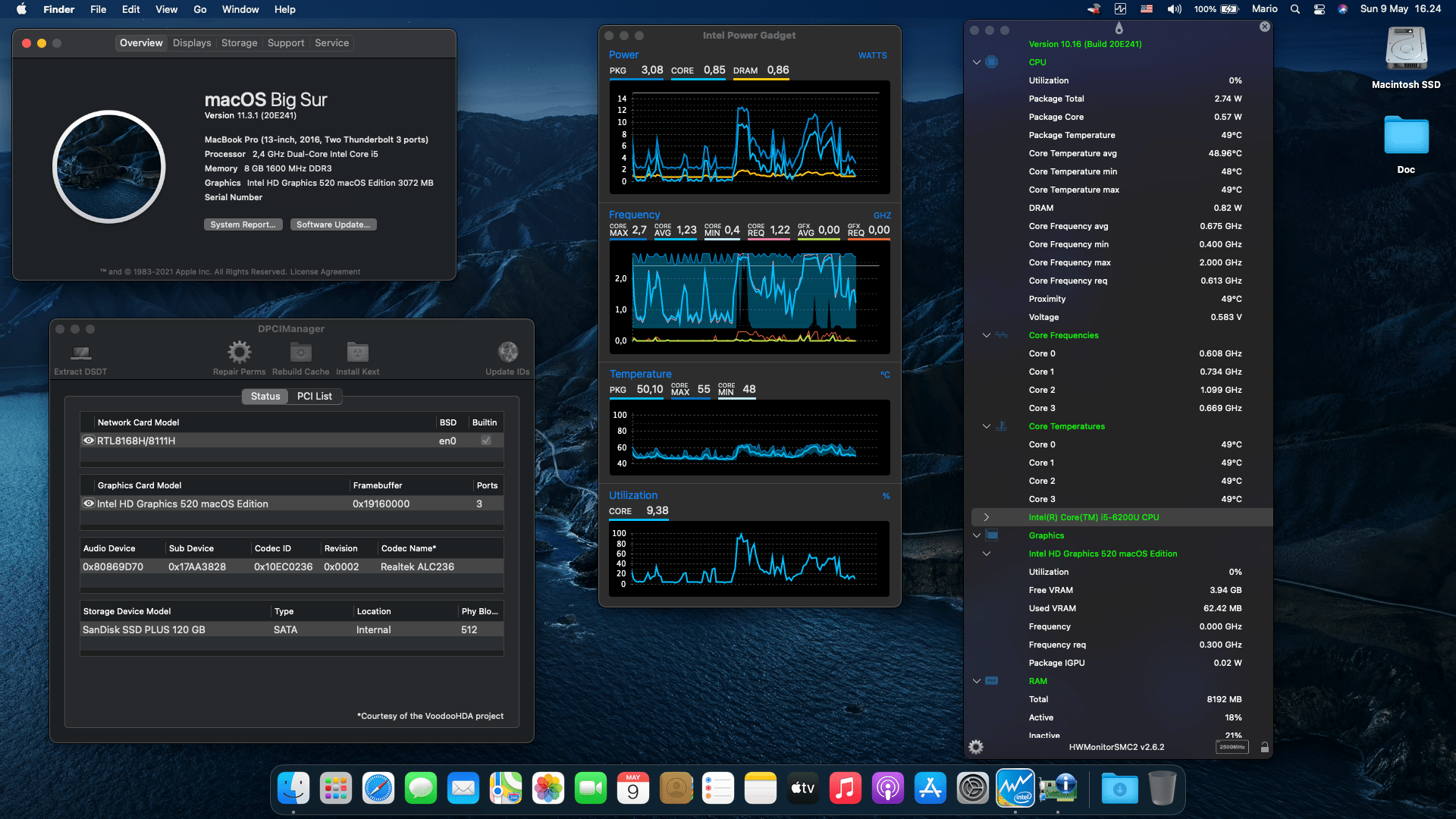Click Install Kext icon in DPCIManager

(x=358, y=352)
